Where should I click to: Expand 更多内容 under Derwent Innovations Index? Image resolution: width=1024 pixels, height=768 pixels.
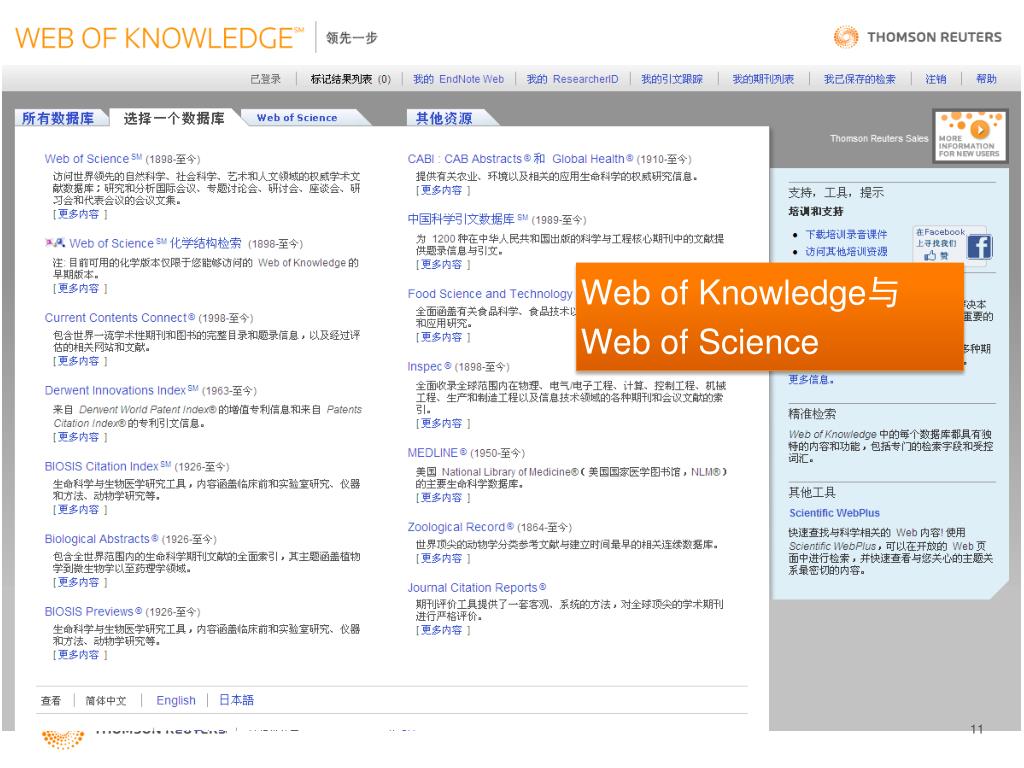[79, 438]
